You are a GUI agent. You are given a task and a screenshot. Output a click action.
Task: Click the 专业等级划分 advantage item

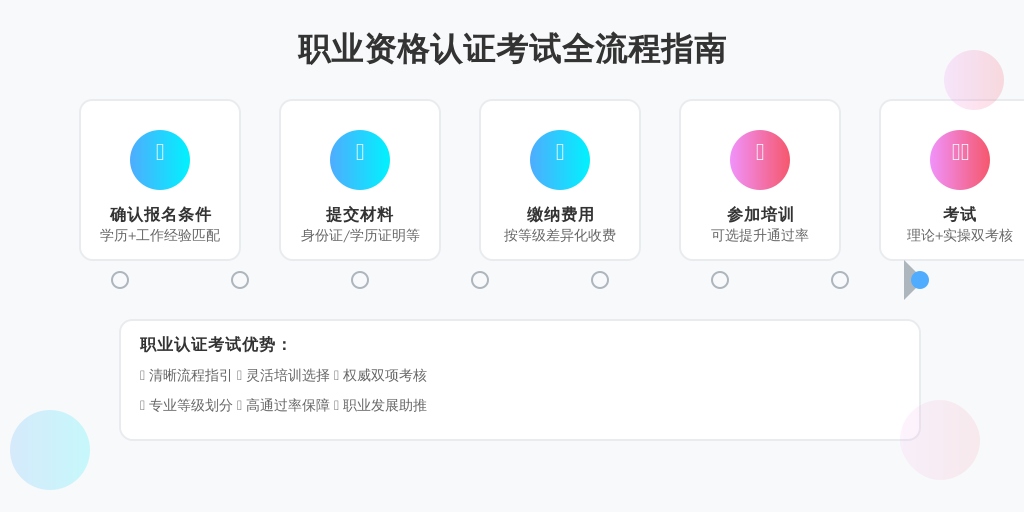[186, 406]
